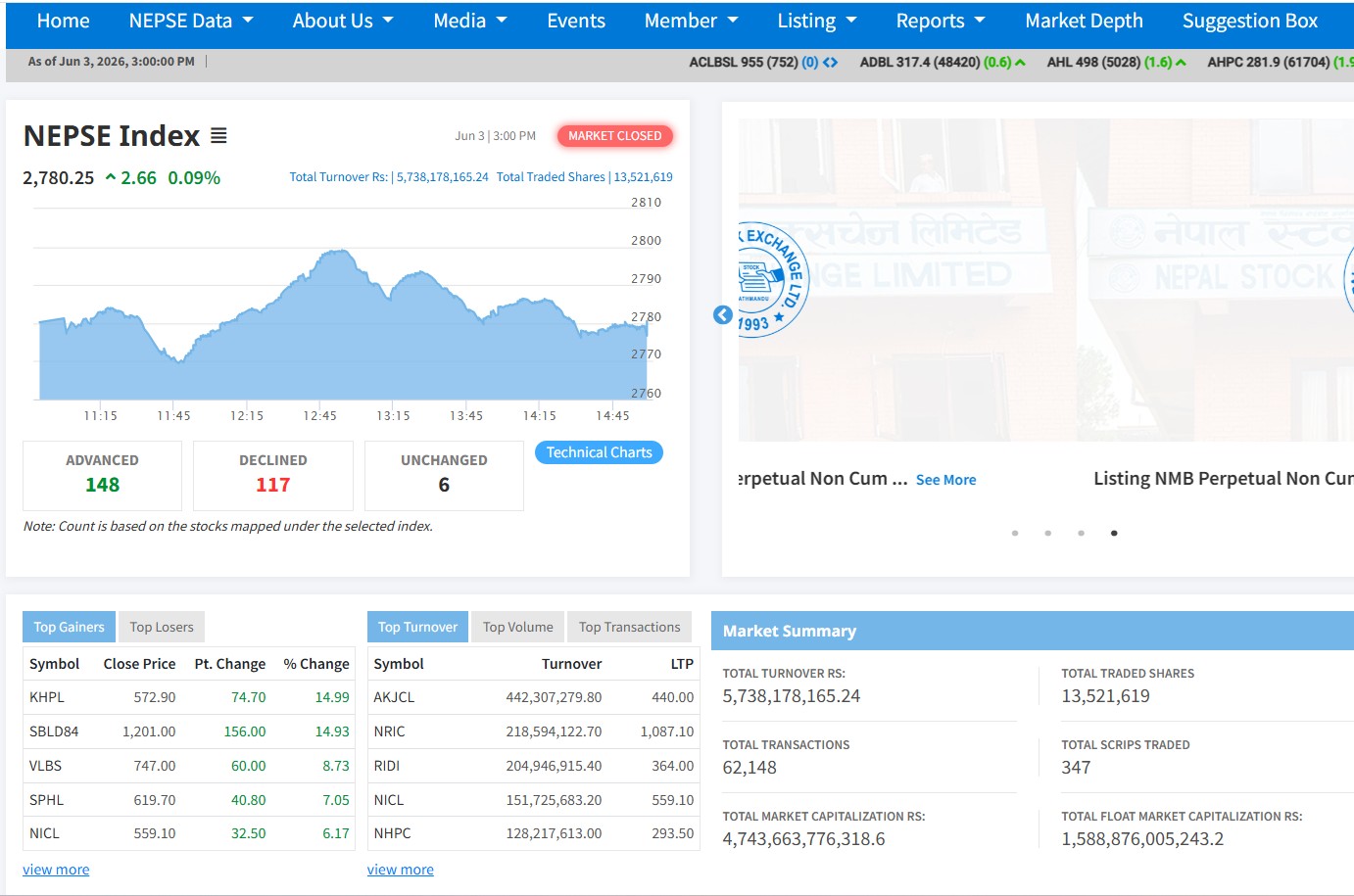Viewport: 1354px width, 896px height.
Task: Click the LTP column header
Action: 682,664
